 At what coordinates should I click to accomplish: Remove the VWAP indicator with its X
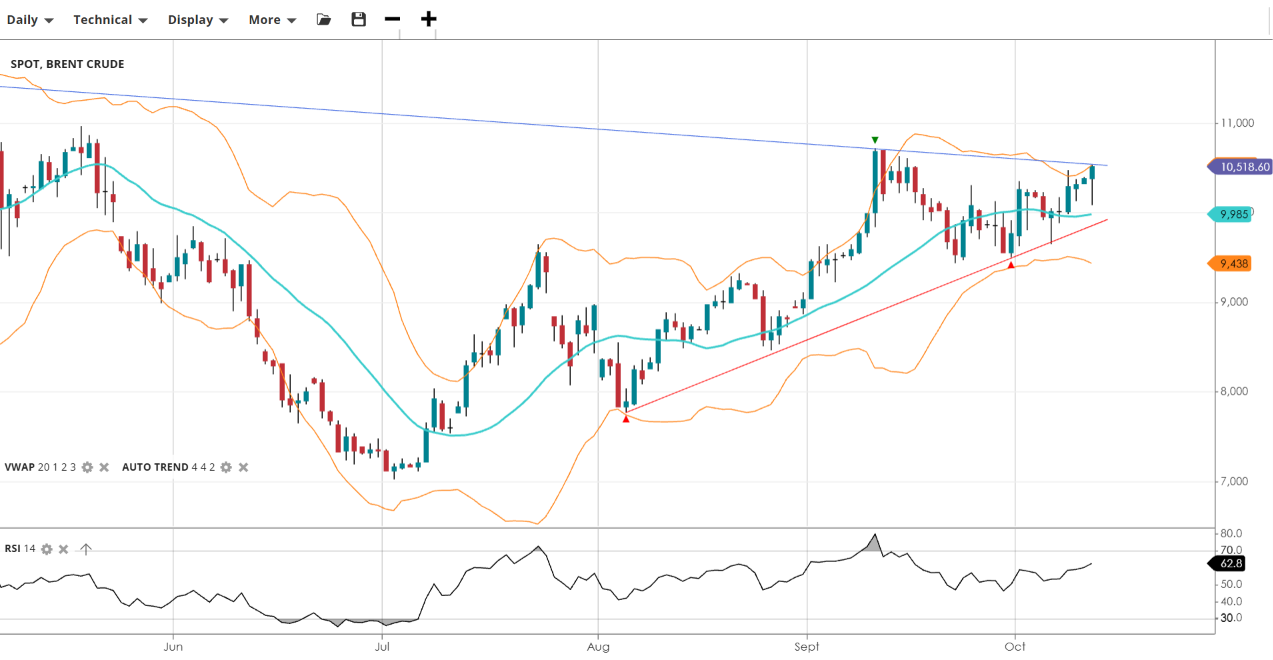[x=104, y=467]
